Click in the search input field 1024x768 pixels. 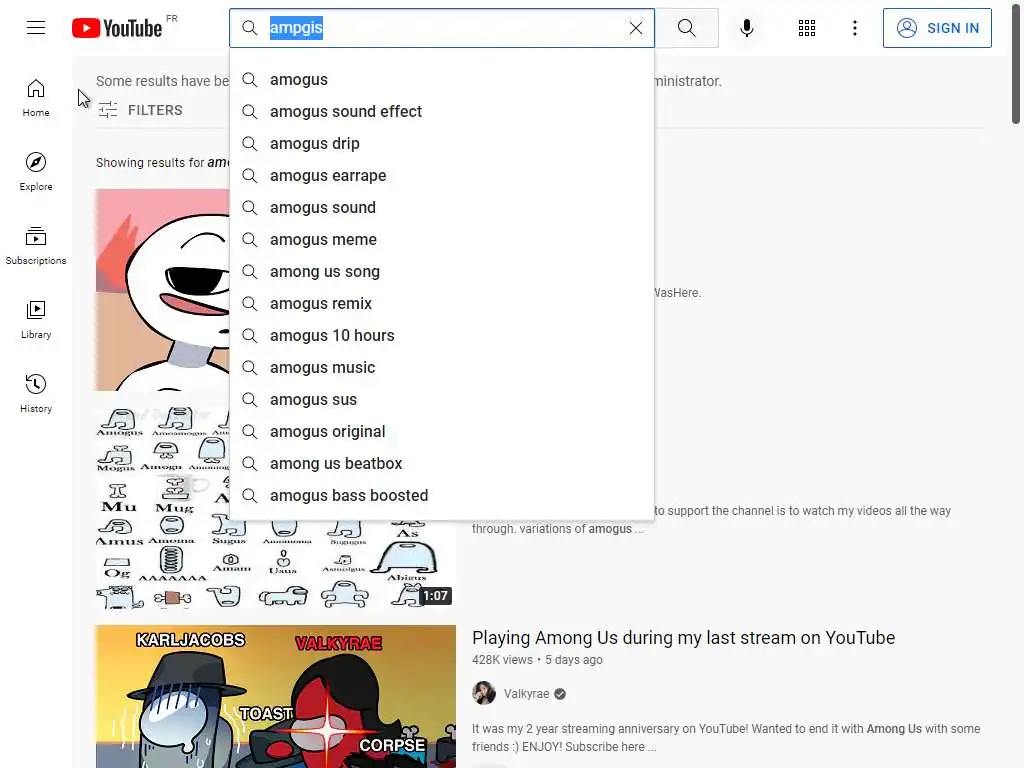point(444,28)
